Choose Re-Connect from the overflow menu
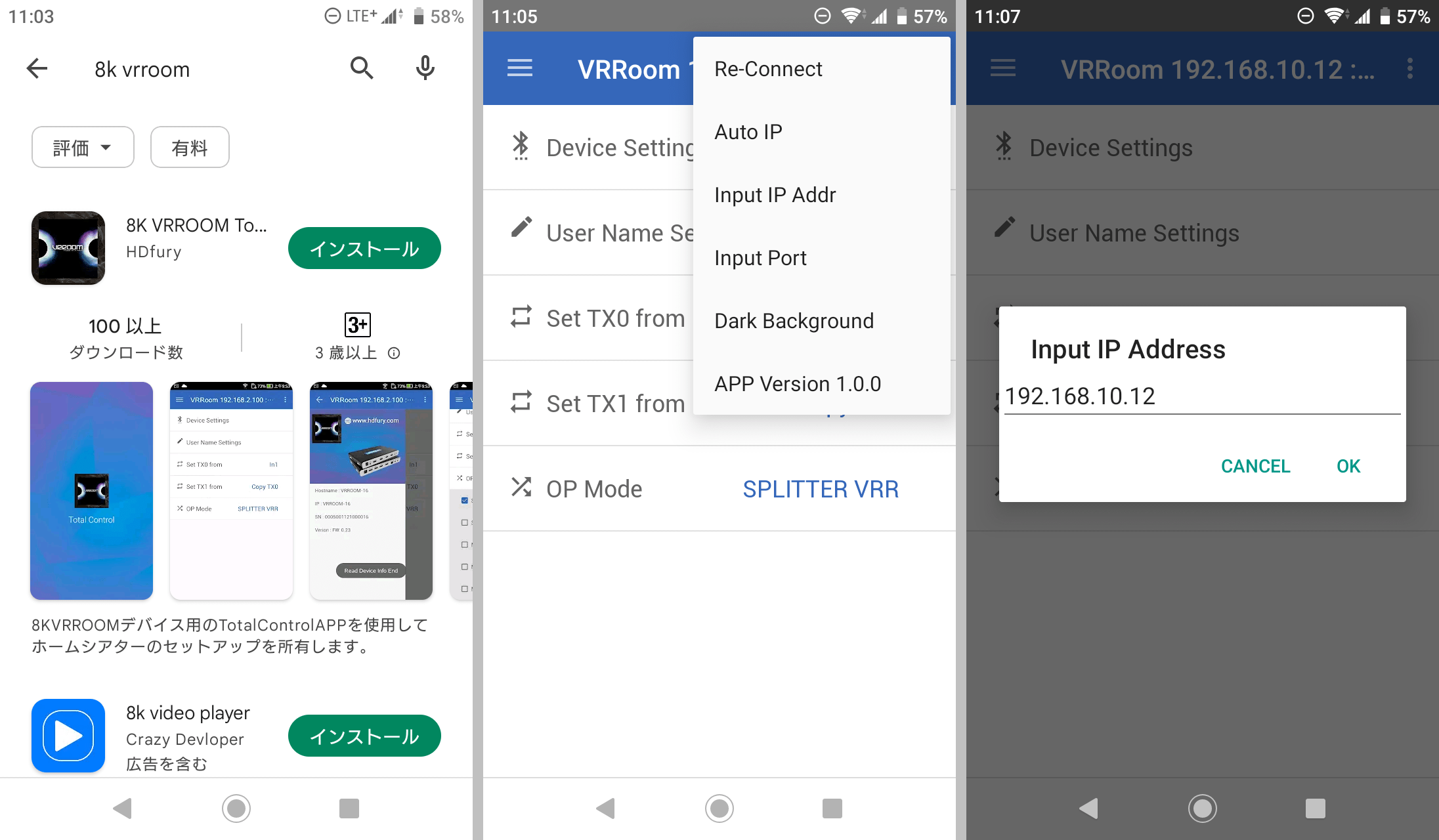The image size is (1439, 840). click(x=821, y=69)
